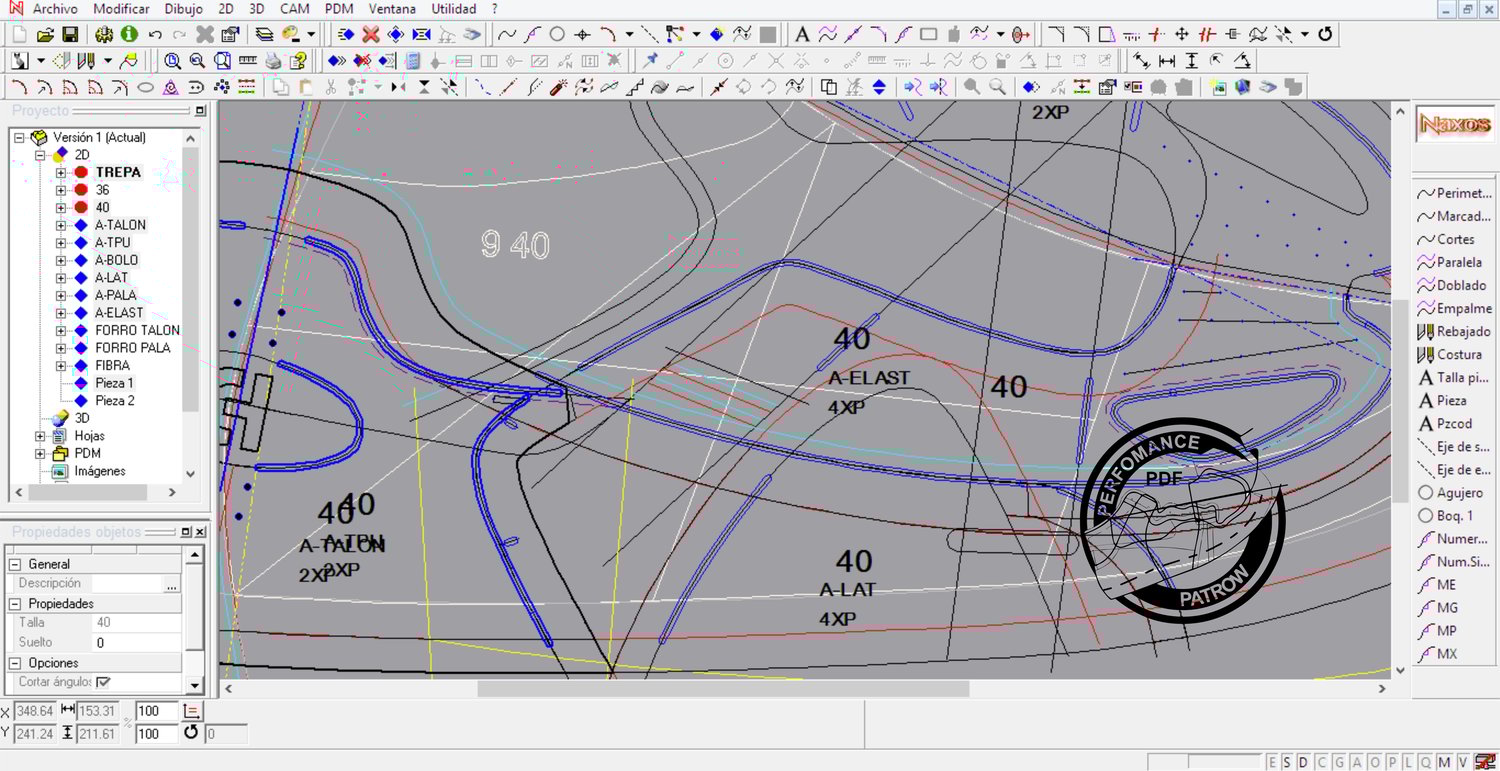Click the Save floppy disk icon
This screenshot has height=771, width=1500.
[70, 34]
